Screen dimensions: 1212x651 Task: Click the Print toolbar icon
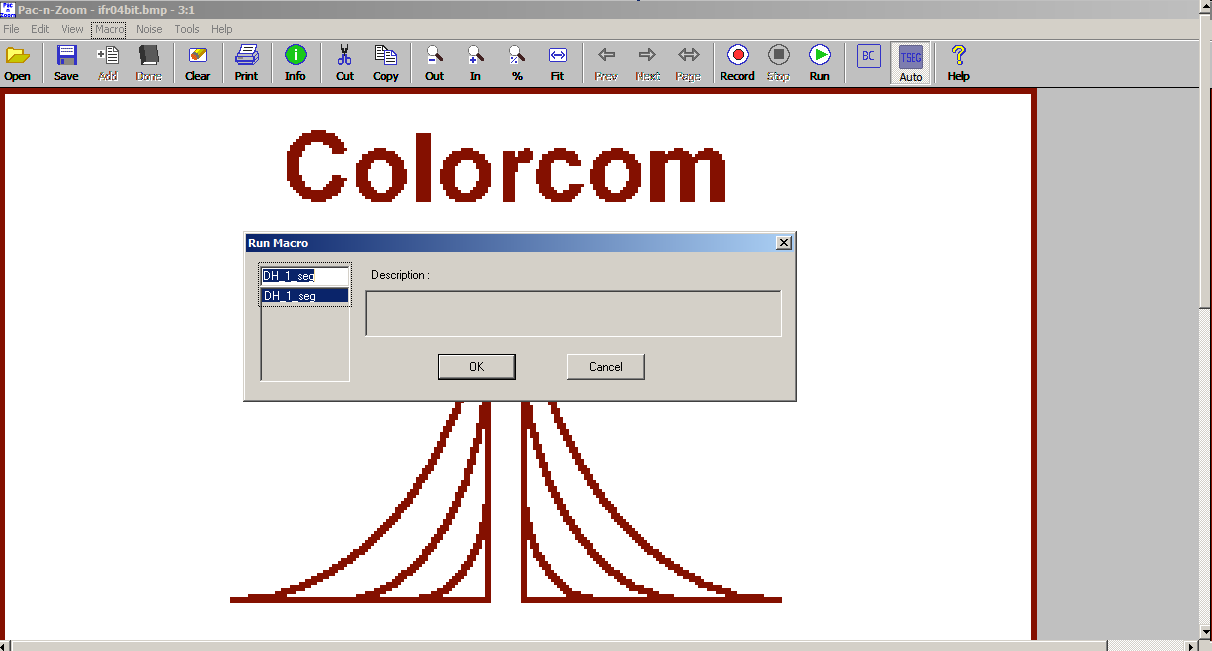tap(246, 63)
